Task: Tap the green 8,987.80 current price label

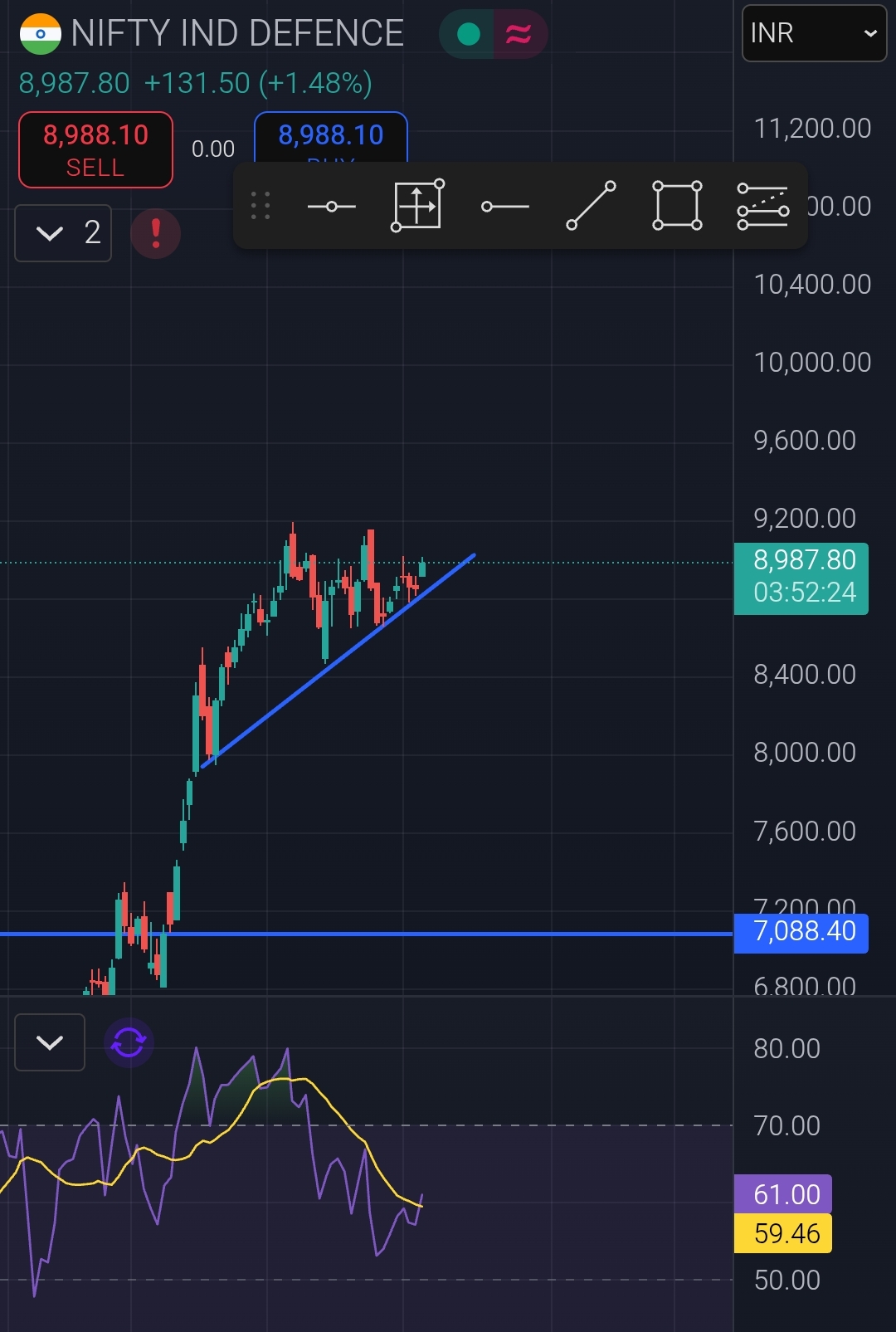Action: pyautogui.click(x=801, y=578)
